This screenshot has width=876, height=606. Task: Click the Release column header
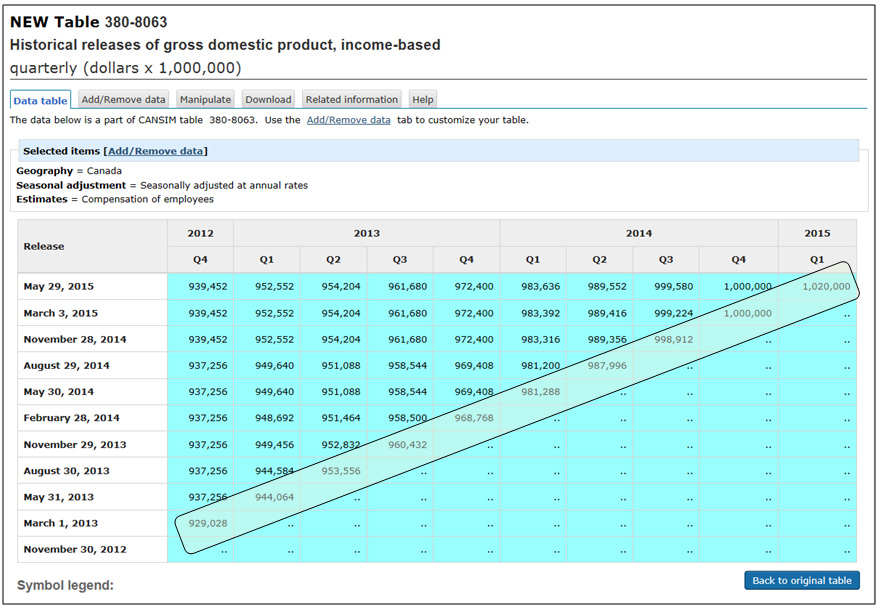tap(44, 246)
